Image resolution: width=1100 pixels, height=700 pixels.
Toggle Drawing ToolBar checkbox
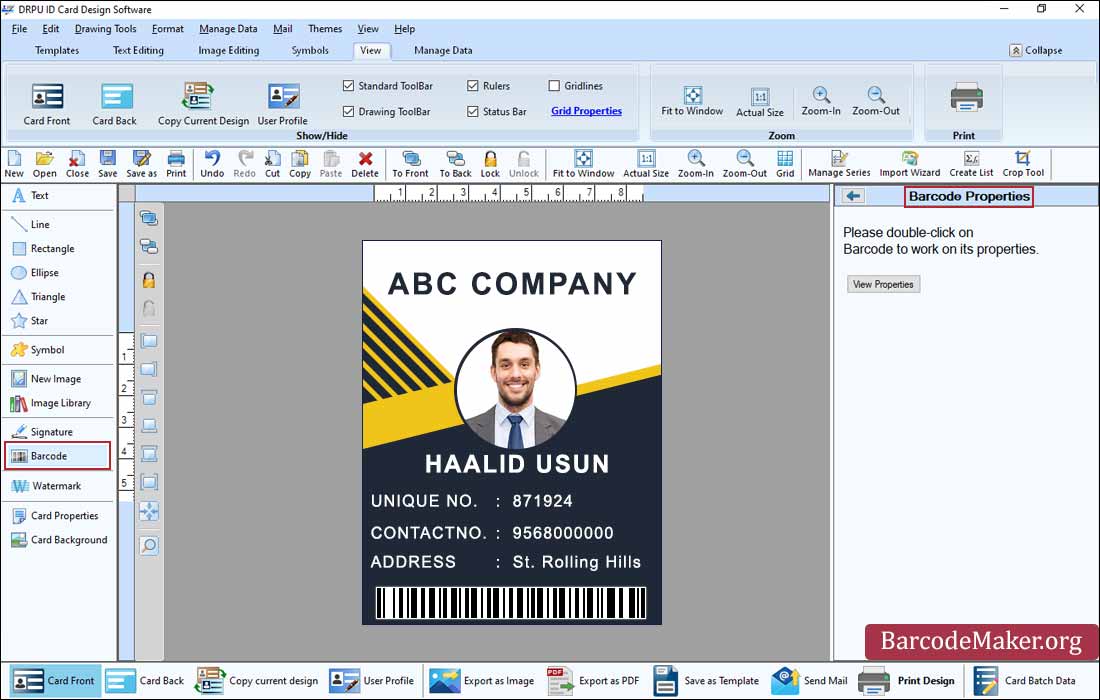pos(348,112)
